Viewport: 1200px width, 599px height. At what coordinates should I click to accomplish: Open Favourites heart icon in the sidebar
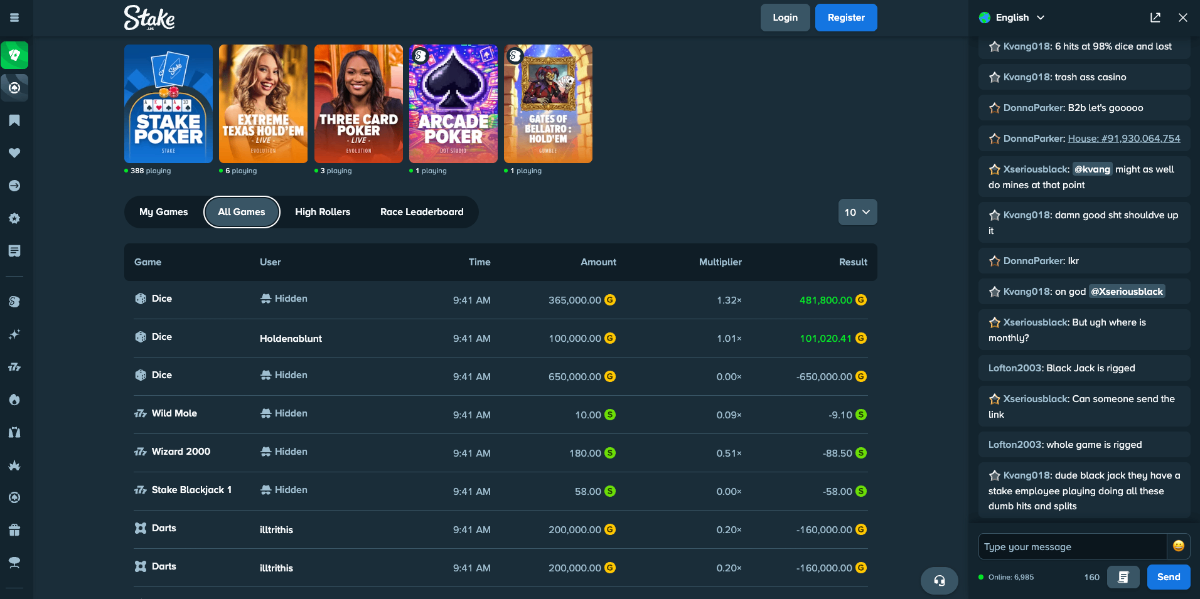[14, 153]
